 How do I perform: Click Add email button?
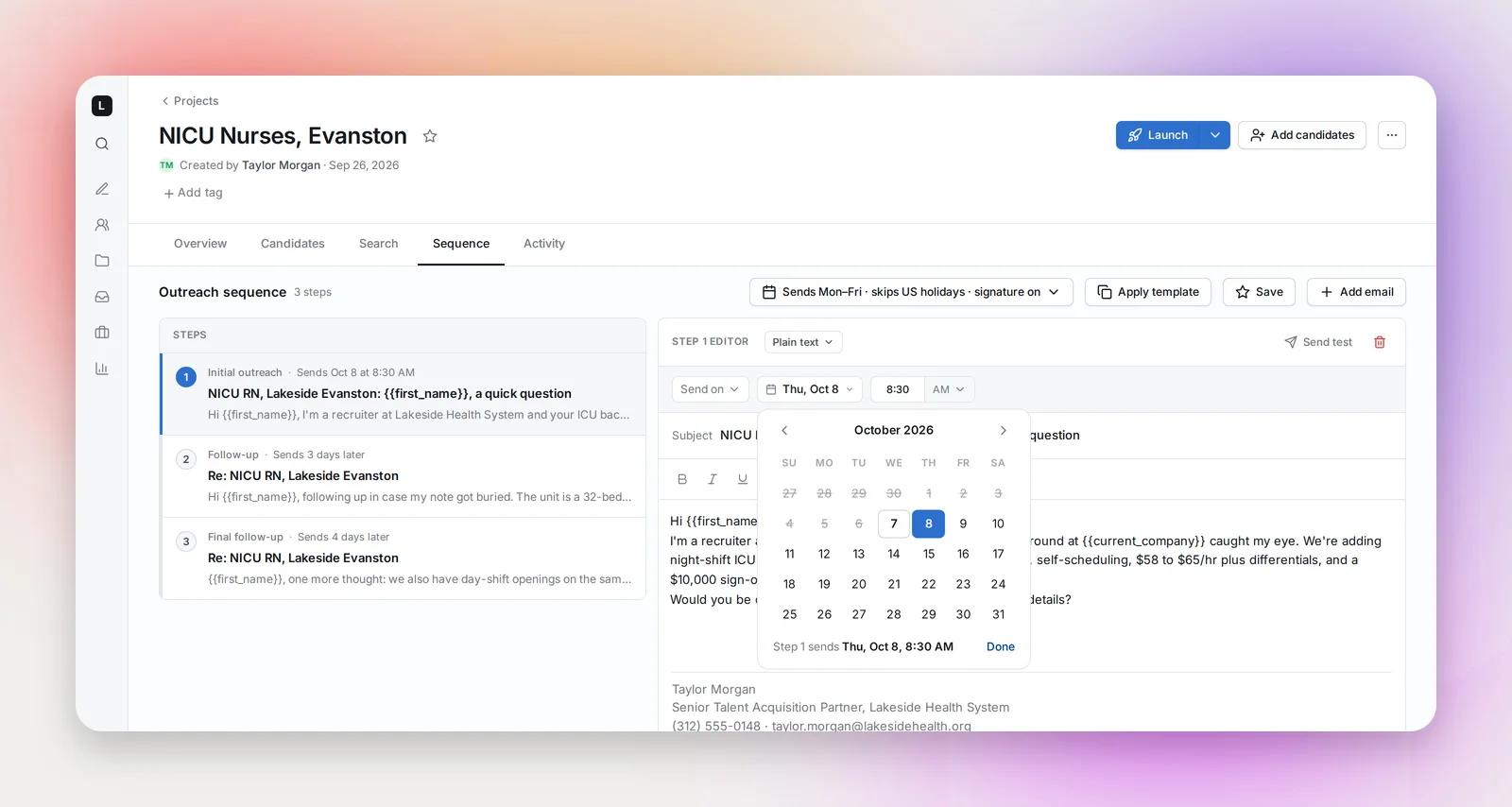click(1356, 292)
